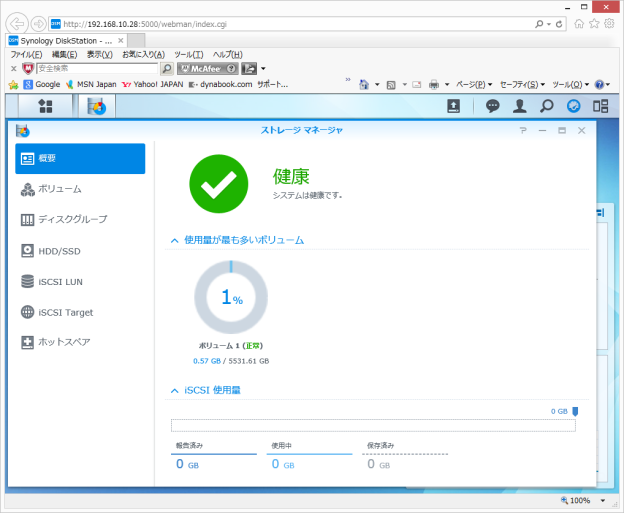624x513 pixels.
Task: Open the DSM main menu icon
Action: [45, 106]
